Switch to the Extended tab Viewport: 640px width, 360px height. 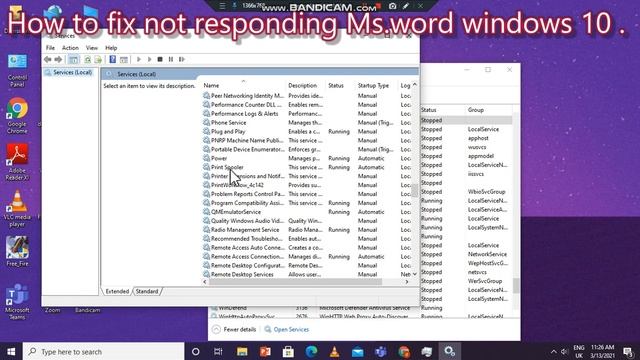pyautogui.click(x=117, y=291)
